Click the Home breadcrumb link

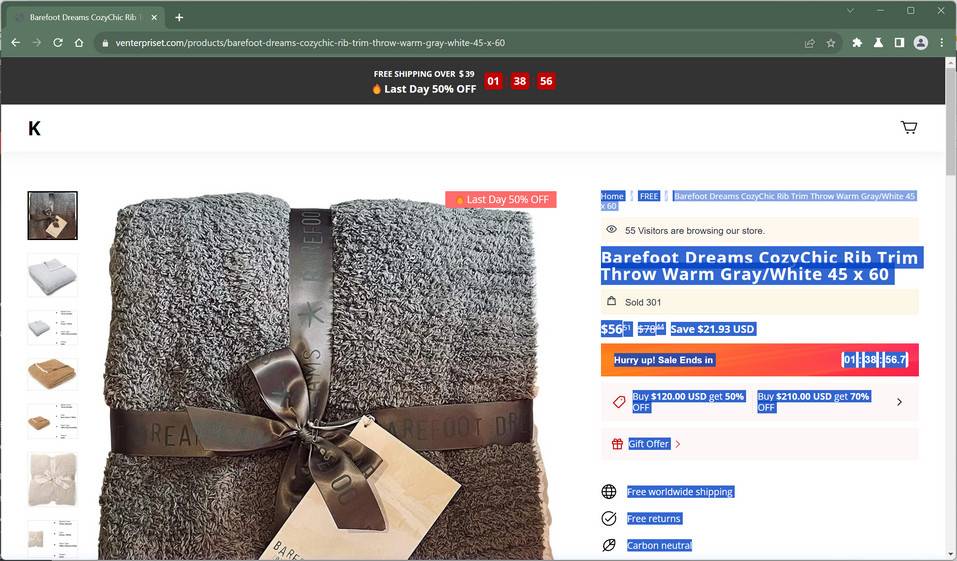tap(612, 196)
